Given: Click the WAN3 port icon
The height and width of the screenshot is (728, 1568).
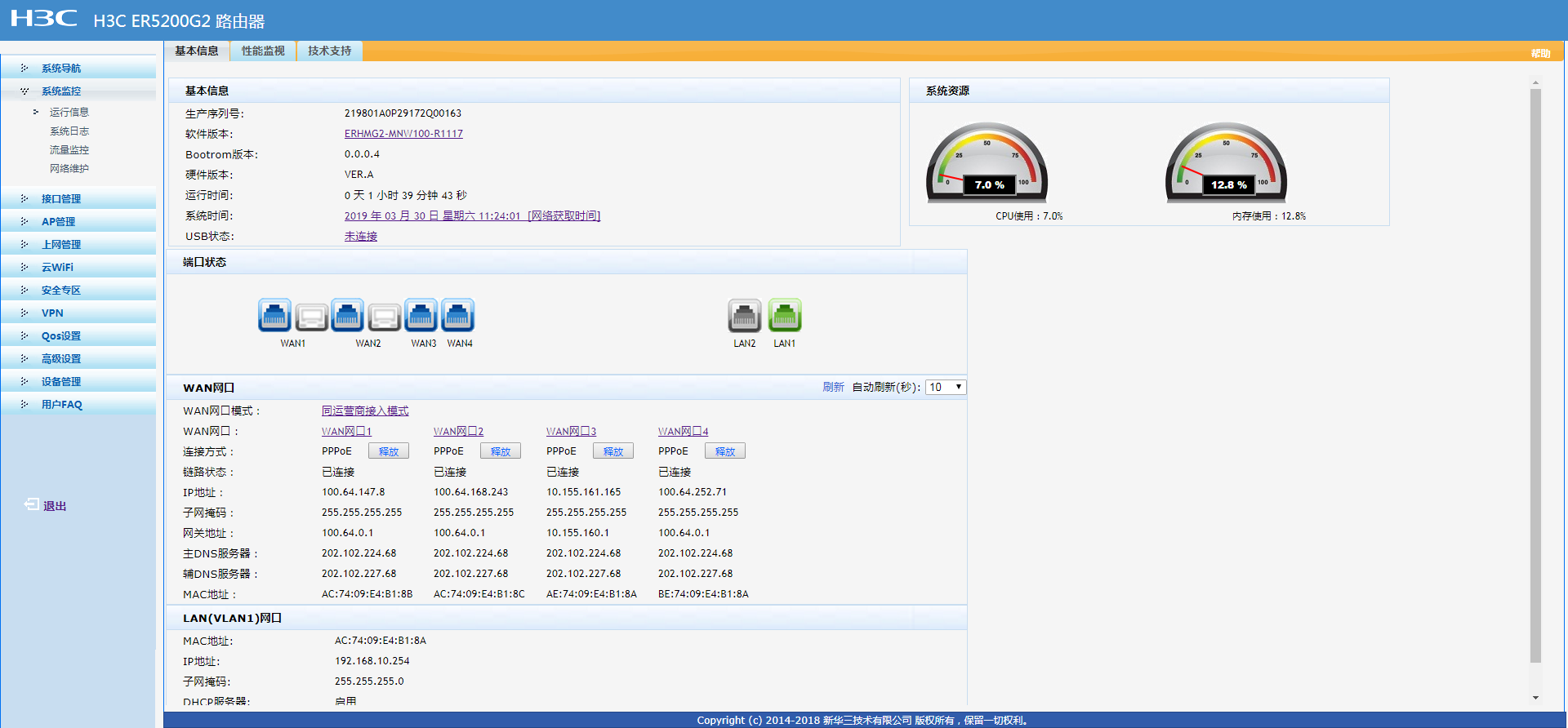Looking at the screenshot, I should [x=421, y=315].
